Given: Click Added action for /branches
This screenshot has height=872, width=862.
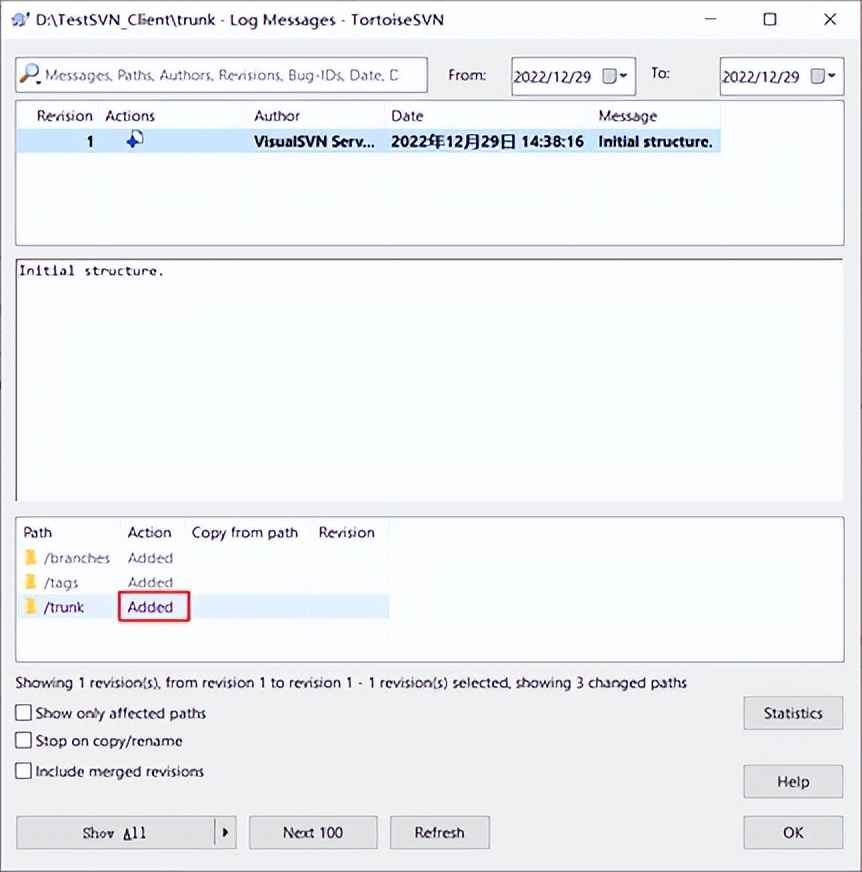Looking at the screenshot, I should point(150,558).
